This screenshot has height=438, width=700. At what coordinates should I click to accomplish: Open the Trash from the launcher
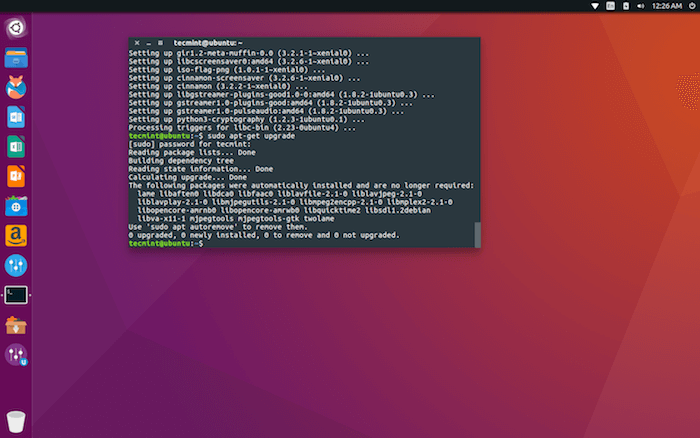tap(16, 421)
